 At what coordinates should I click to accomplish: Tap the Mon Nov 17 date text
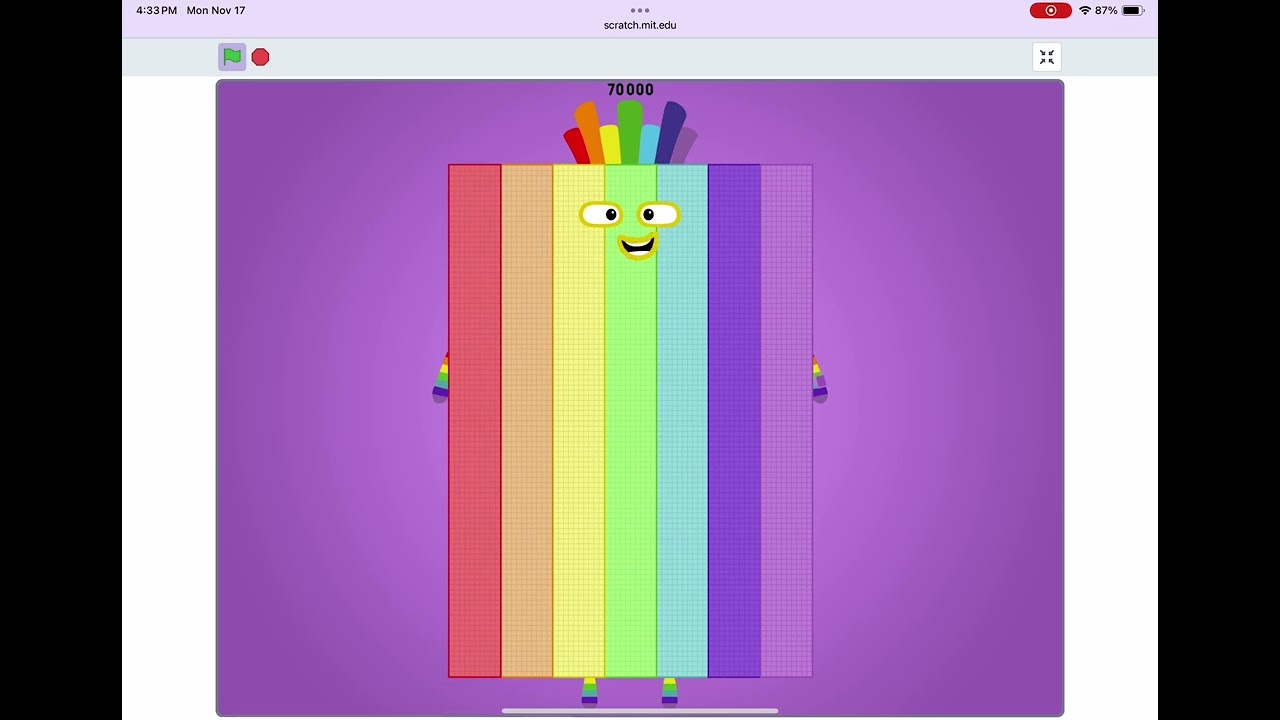(216, 10)
